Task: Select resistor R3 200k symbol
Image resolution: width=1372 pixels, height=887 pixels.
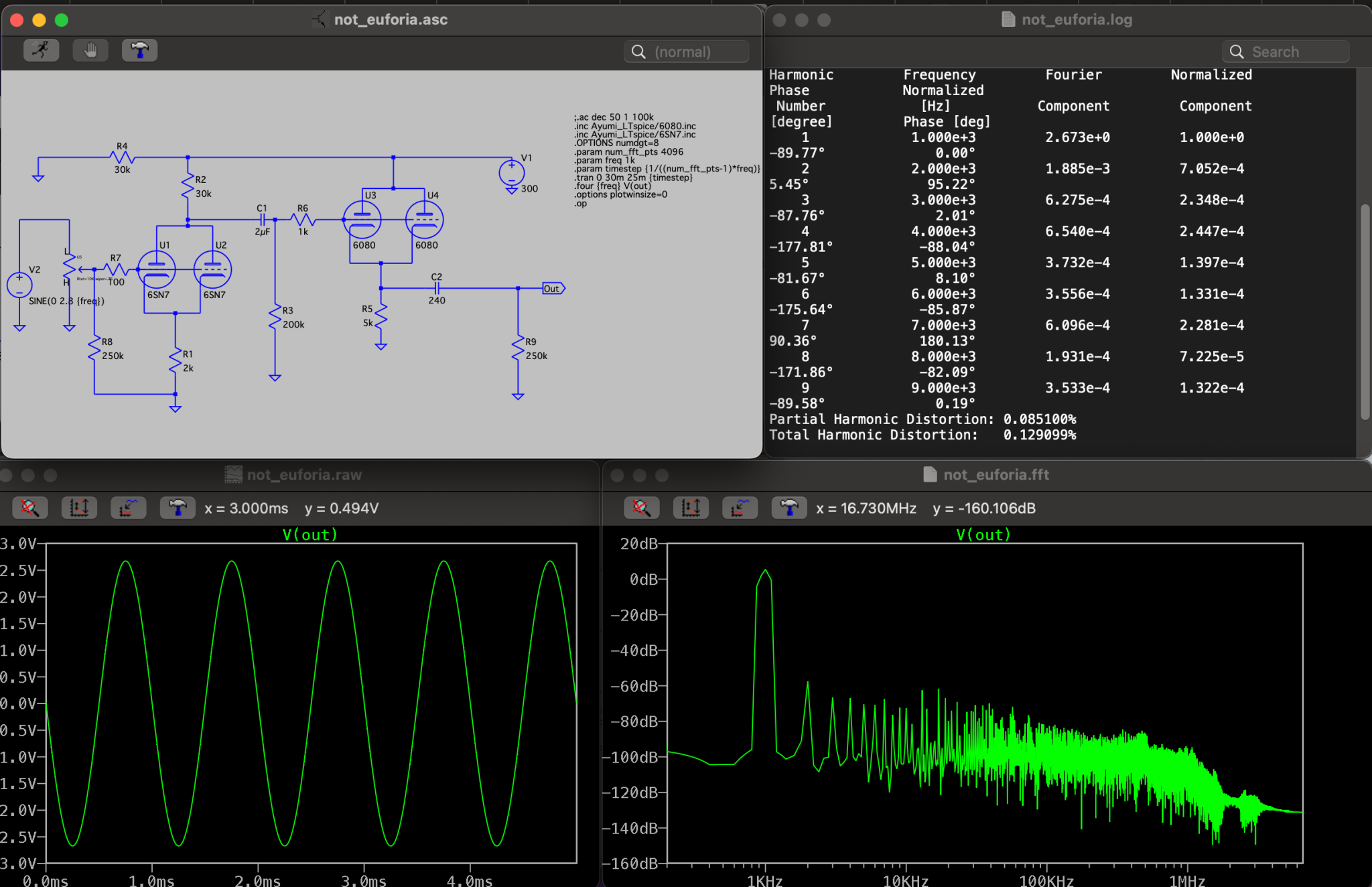Action: click(x=275, y=316)
